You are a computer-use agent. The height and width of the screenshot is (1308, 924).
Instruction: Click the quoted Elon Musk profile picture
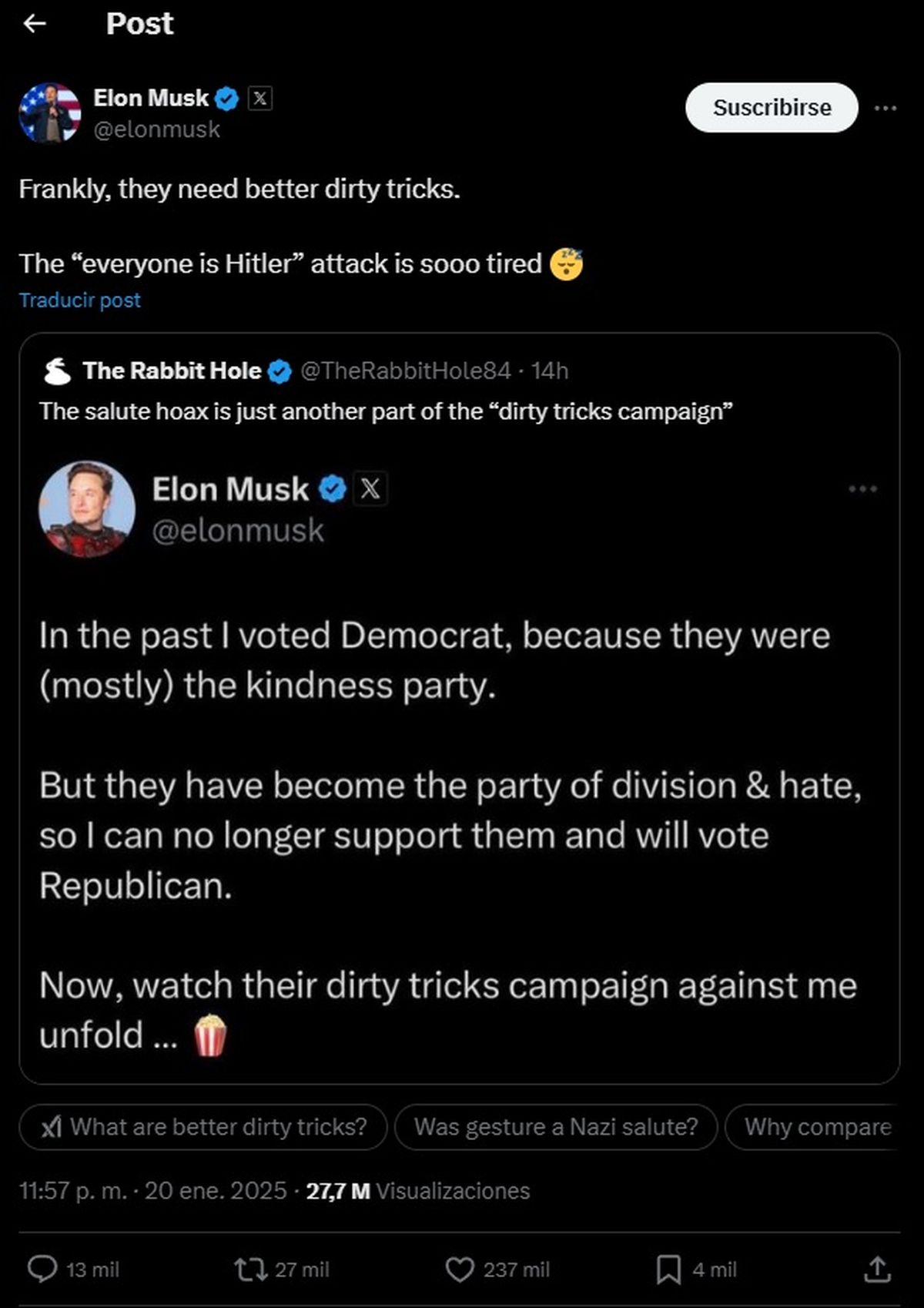click(87, 509)
